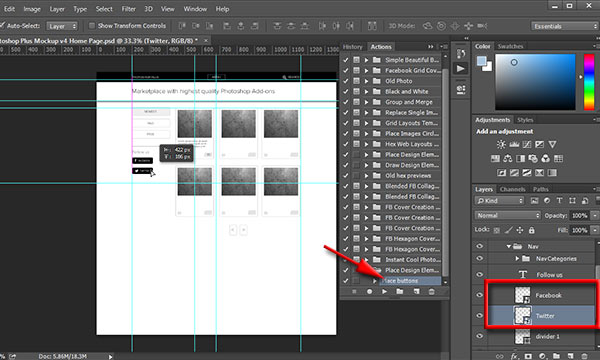Hide the Facebook layer eye icon

(480, 295)
